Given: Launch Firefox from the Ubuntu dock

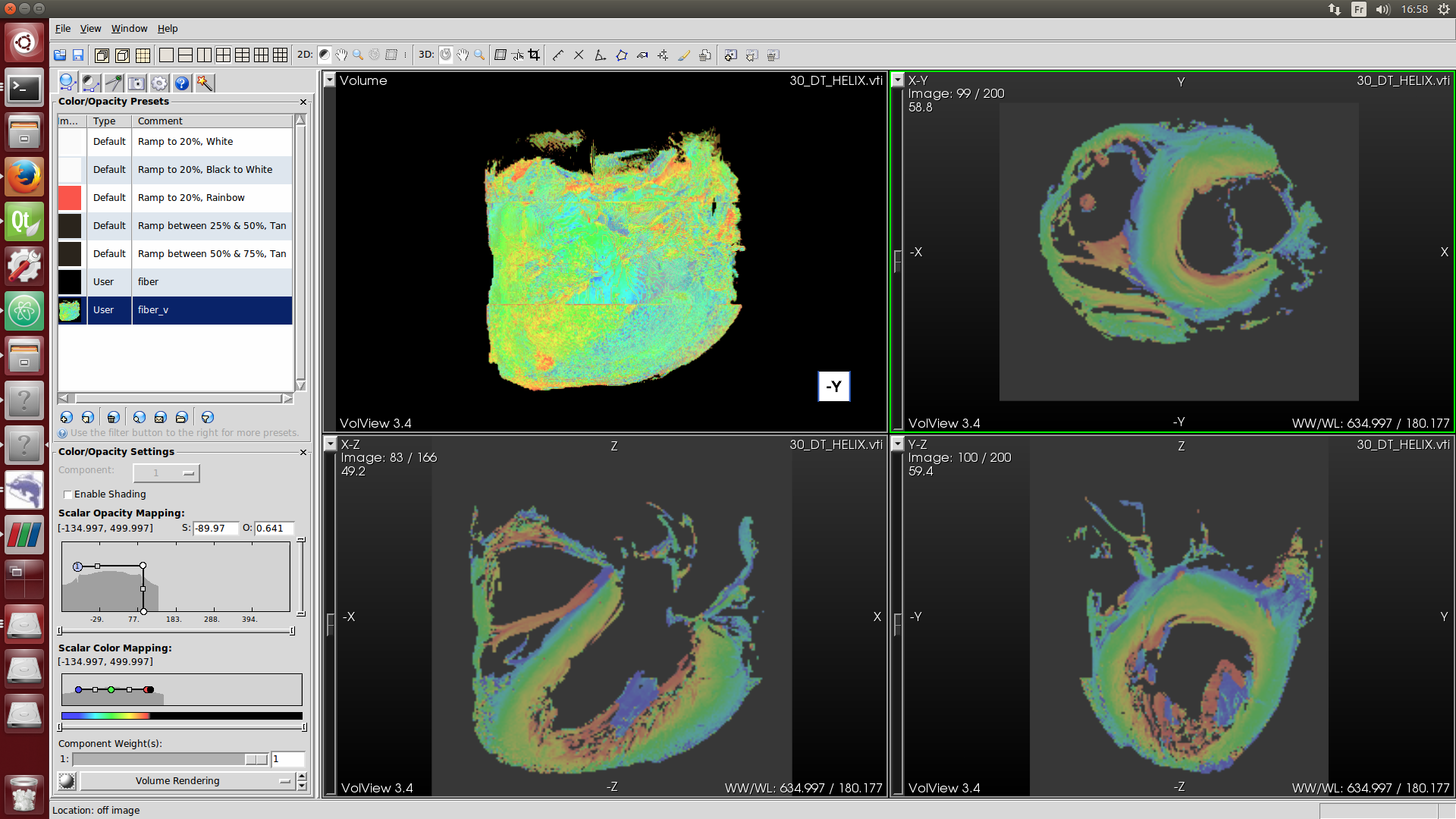Looking at the screenshot, I should click(x=24, y=177).
